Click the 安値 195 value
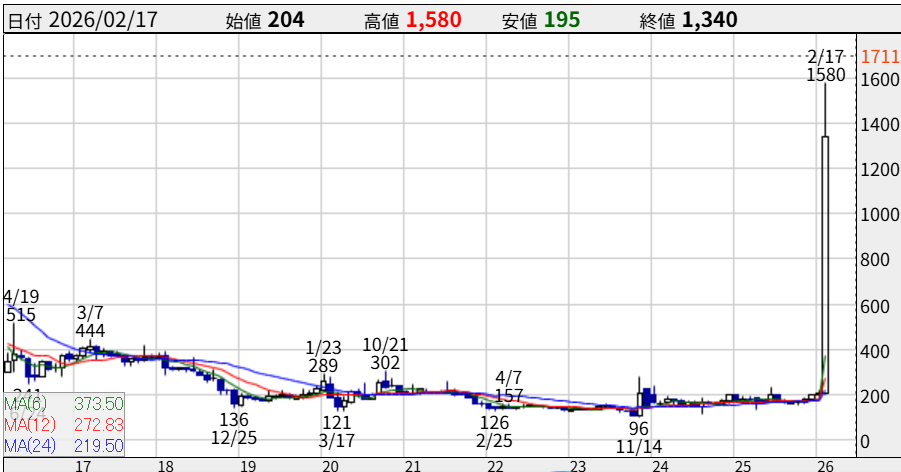 (x=562, y=21)
